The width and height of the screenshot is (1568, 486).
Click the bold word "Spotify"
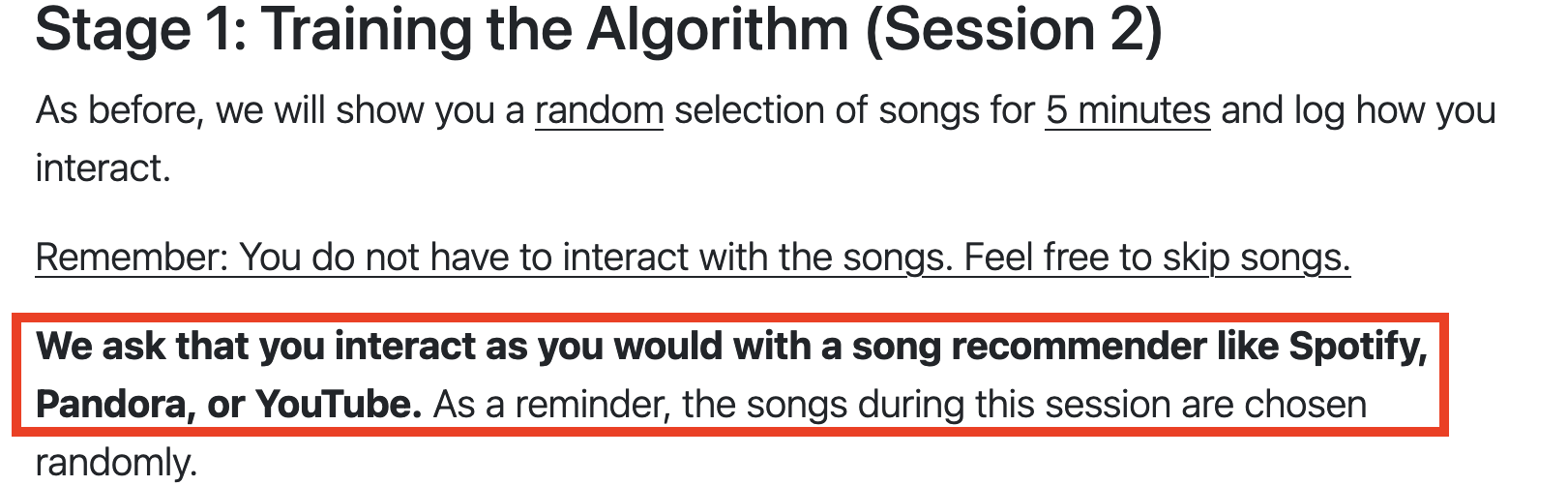(x=1358, y=347)
